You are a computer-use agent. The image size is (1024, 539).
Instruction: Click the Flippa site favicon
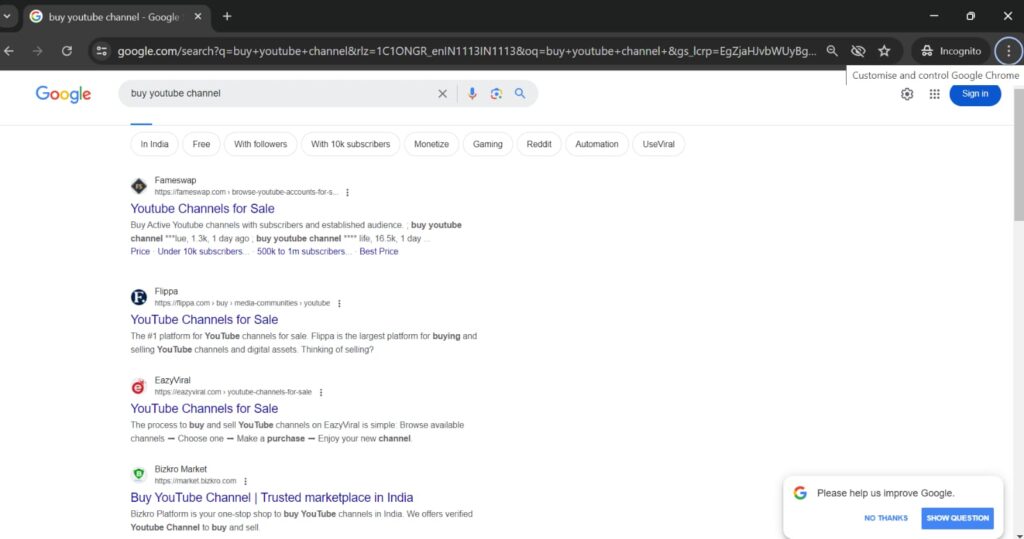(x=138, y=297)
